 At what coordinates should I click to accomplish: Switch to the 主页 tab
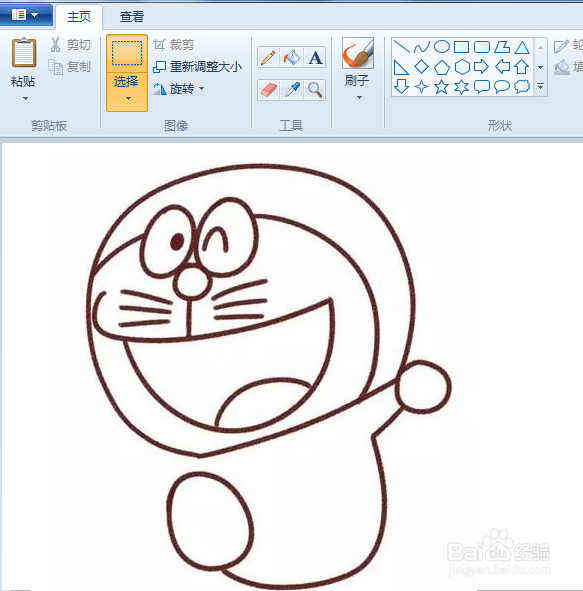tap(79, 17)
